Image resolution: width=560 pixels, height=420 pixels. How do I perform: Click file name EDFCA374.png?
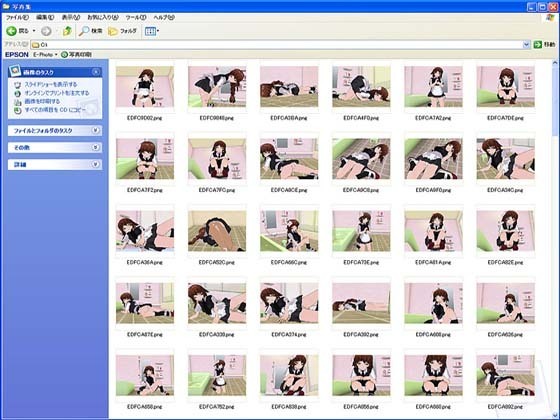289,335
